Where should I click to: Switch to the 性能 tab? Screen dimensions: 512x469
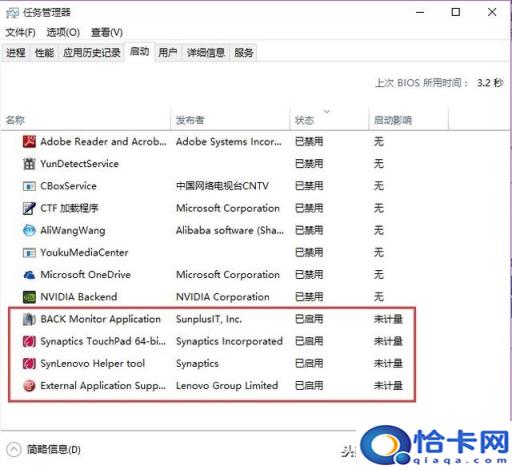coord(44,53)
